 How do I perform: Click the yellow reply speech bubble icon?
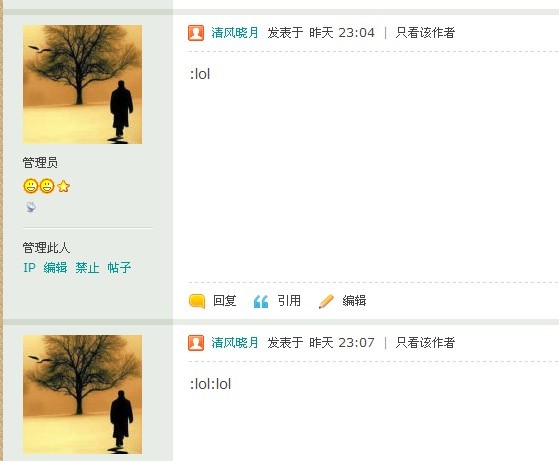(x=197, y=301)
